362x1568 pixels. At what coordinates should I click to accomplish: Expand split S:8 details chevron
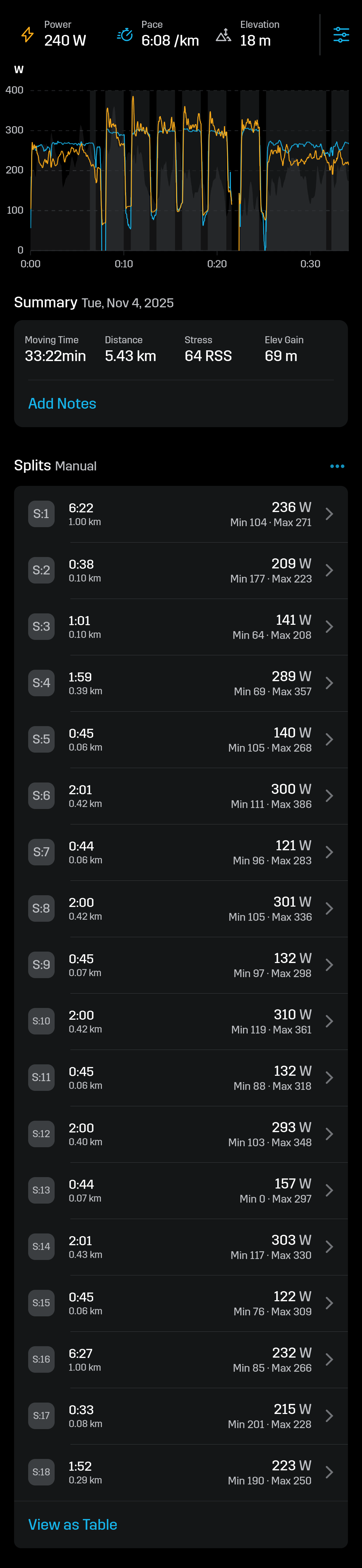[x=329, y=908]
